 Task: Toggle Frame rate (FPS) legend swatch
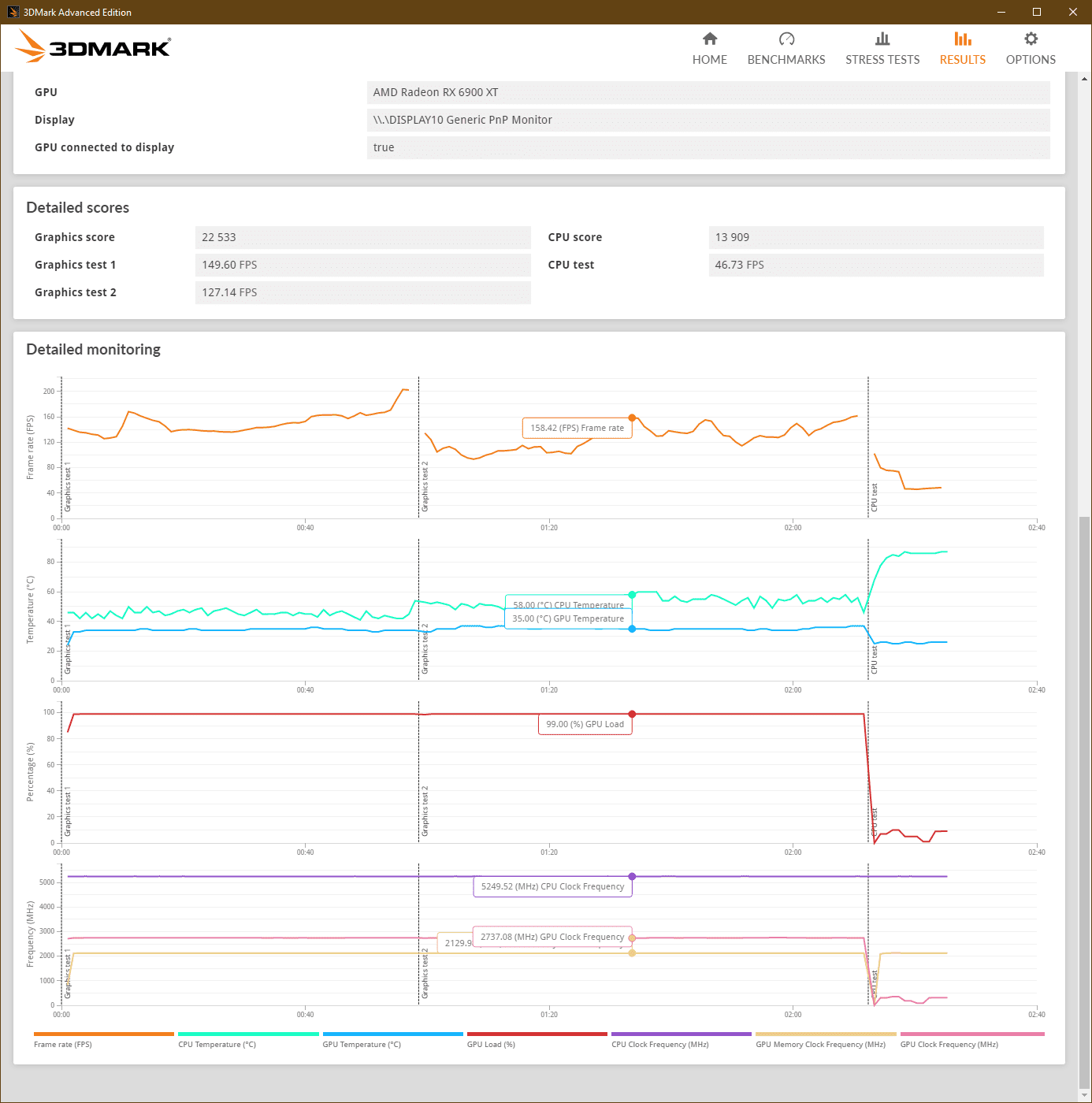[104, 1034]
